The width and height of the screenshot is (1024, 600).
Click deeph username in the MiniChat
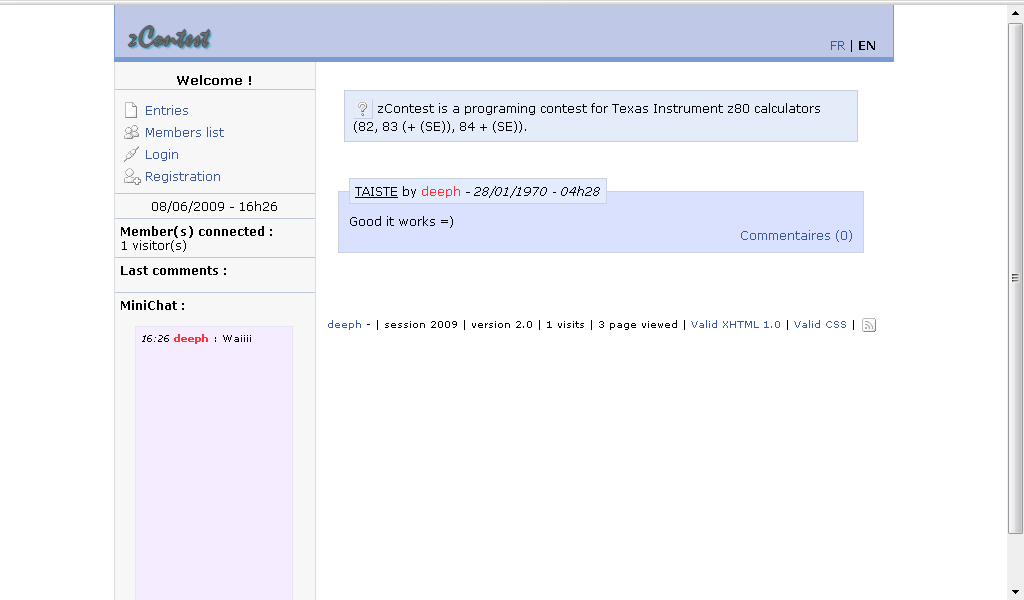(191, 338)
